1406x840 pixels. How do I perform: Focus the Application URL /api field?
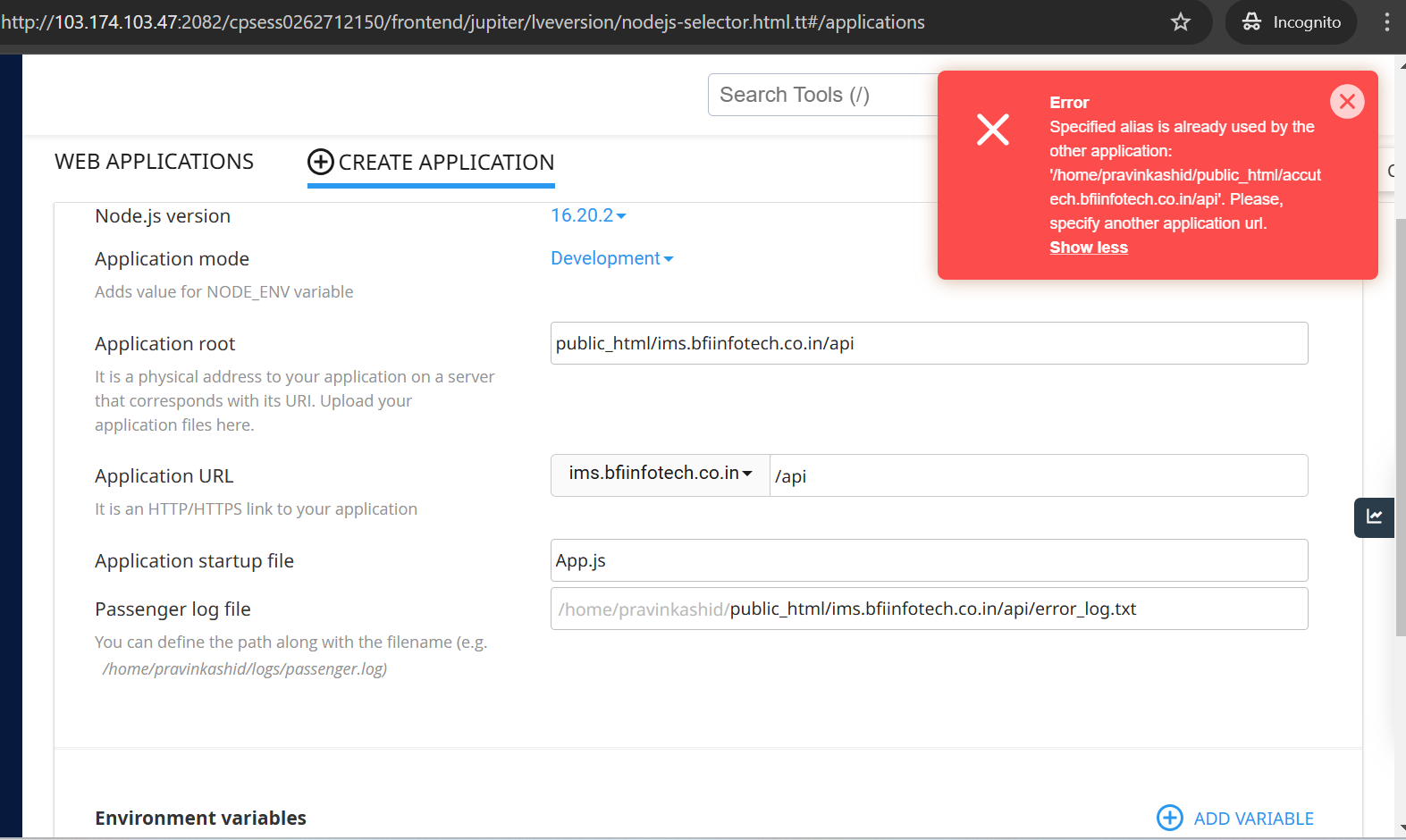click(x=1038, y=476)
